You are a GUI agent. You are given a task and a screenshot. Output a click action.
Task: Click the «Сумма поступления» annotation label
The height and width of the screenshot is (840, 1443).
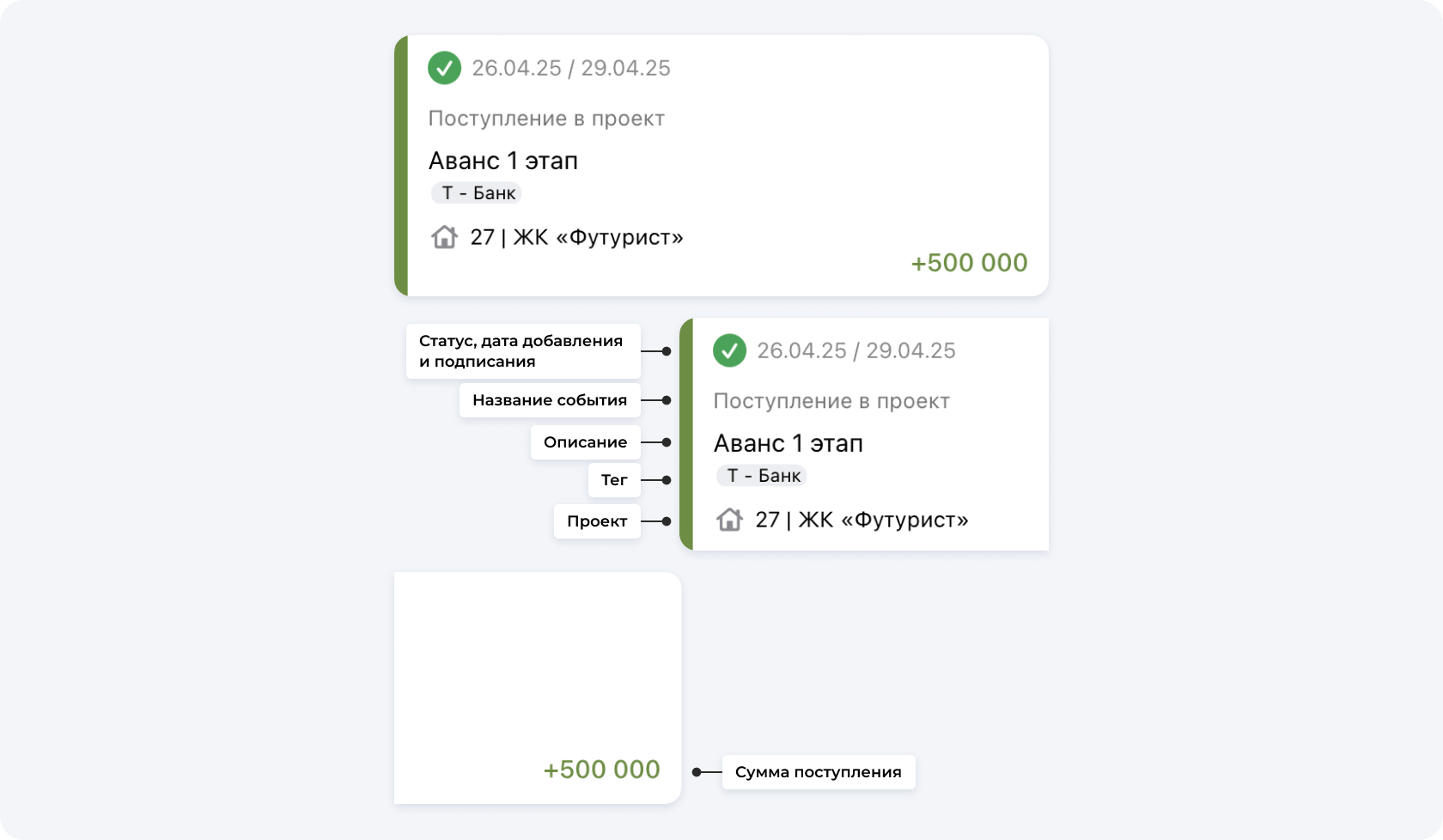click(818, 772)
